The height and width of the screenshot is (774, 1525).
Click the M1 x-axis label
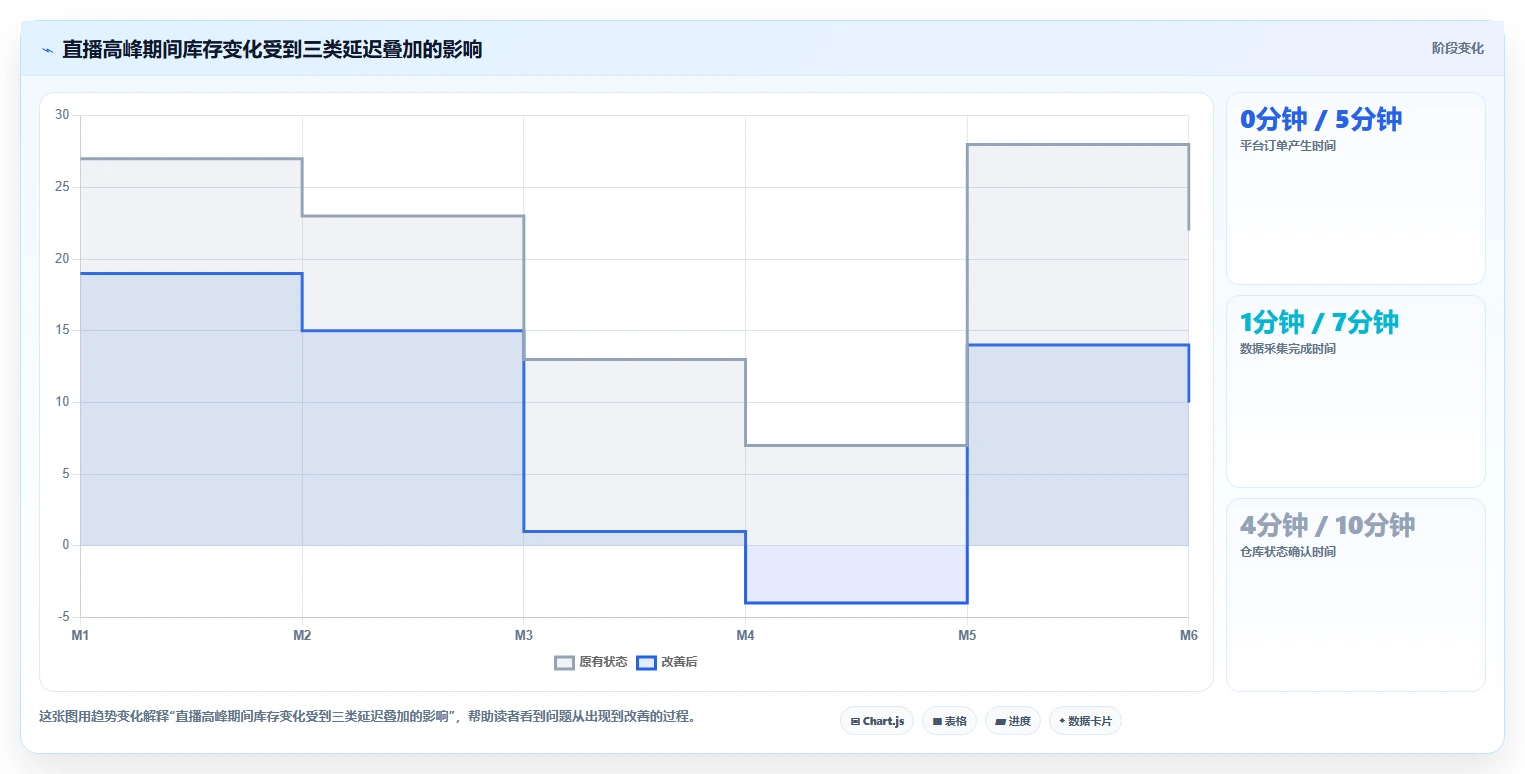[80, 635]
